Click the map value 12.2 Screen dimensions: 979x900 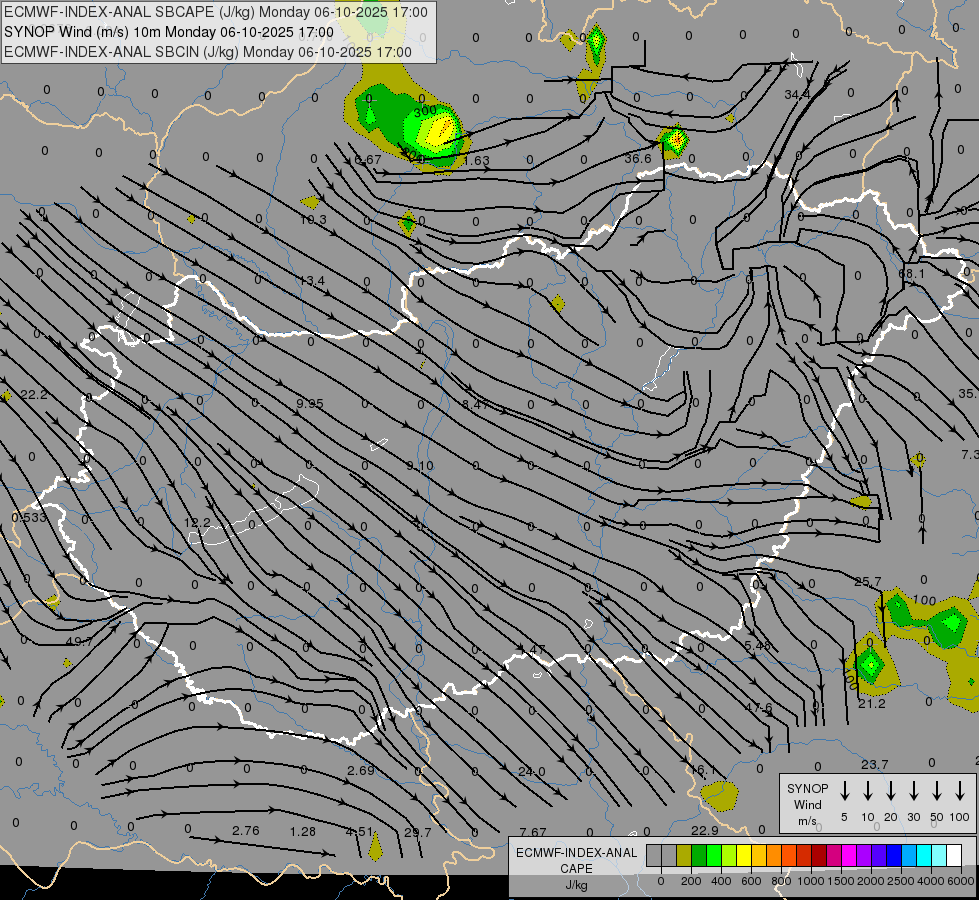tap(197, 522)
